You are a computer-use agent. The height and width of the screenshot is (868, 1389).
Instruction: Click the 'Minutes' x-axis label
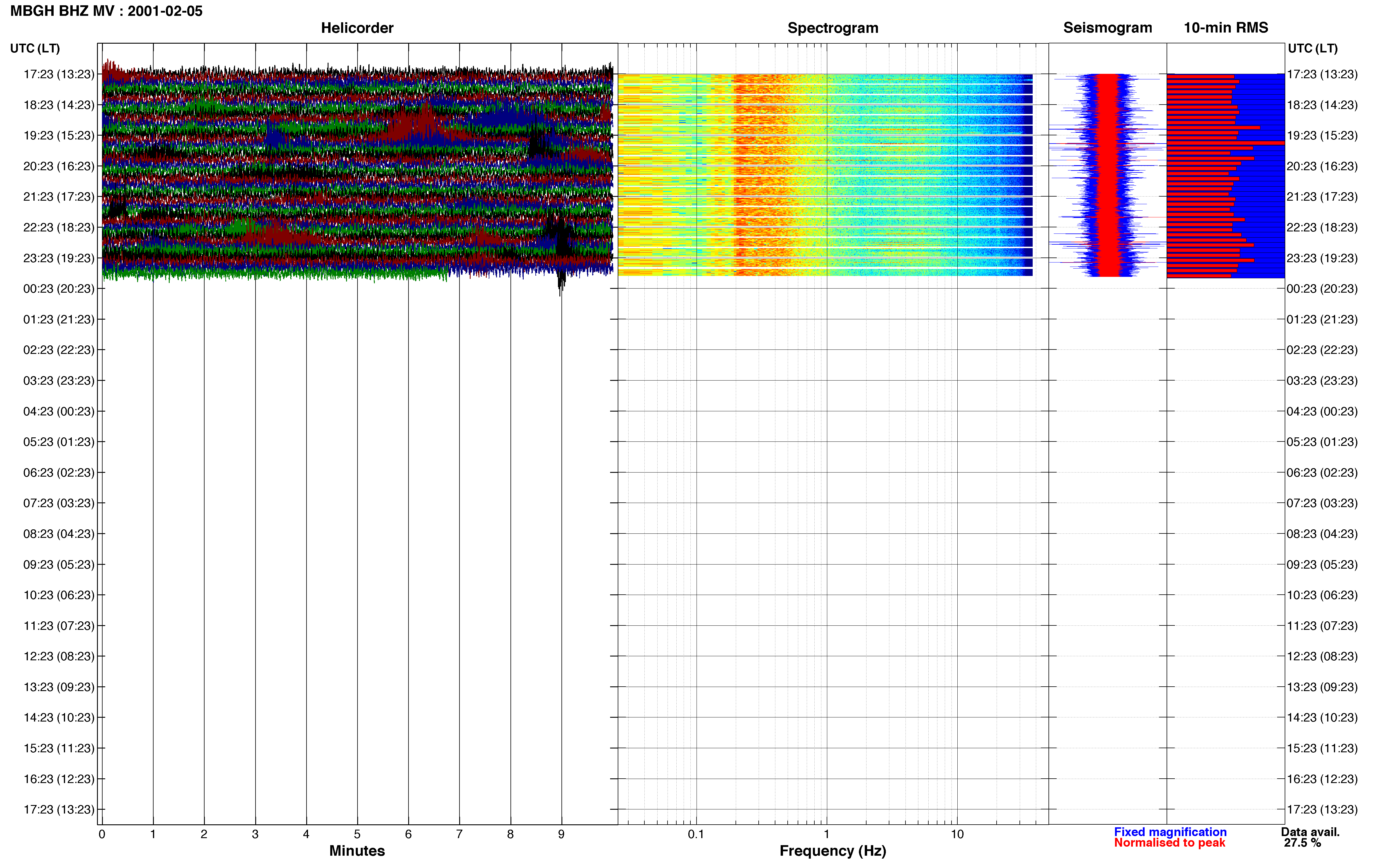click(x=357, y=851)
